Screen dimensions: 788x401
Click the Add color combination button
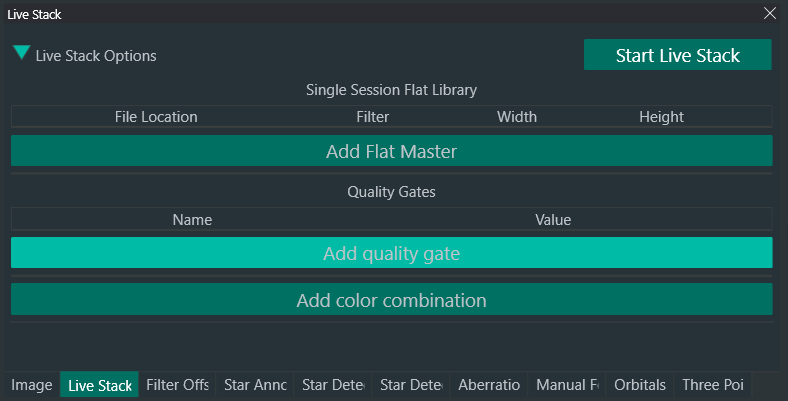(x=391, y=300)
